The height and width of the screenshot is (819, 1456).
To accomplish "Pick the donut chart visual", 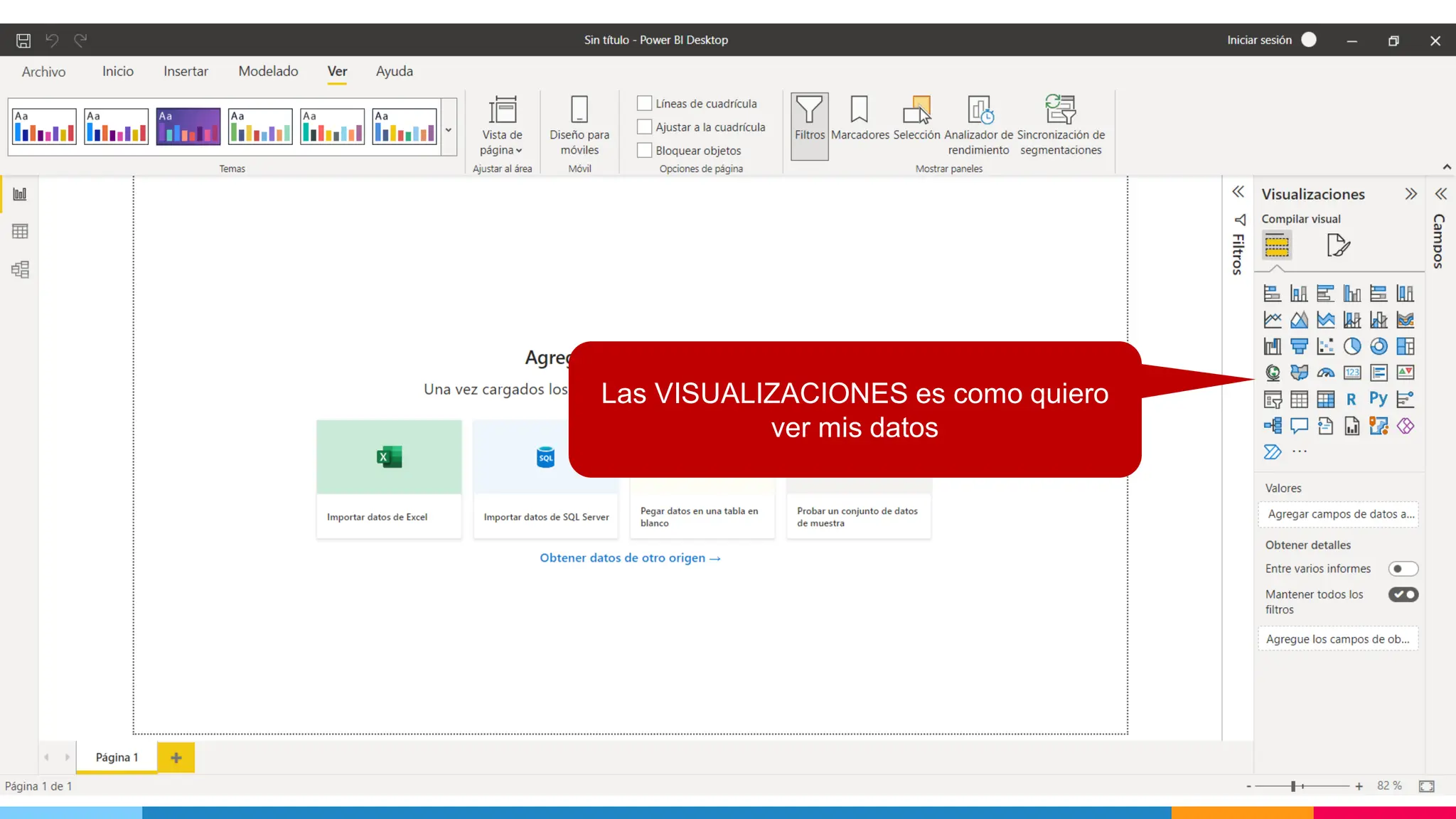I will tap(1379, 346).
